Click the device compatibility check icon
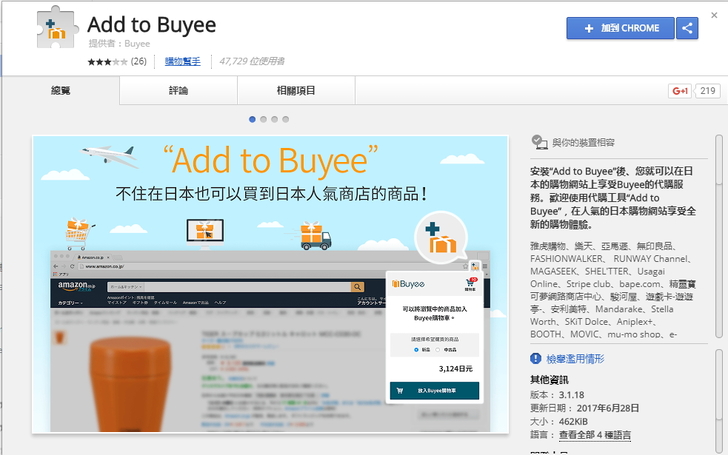The width and height of the screenshot is (728, 455). [540, 142]
